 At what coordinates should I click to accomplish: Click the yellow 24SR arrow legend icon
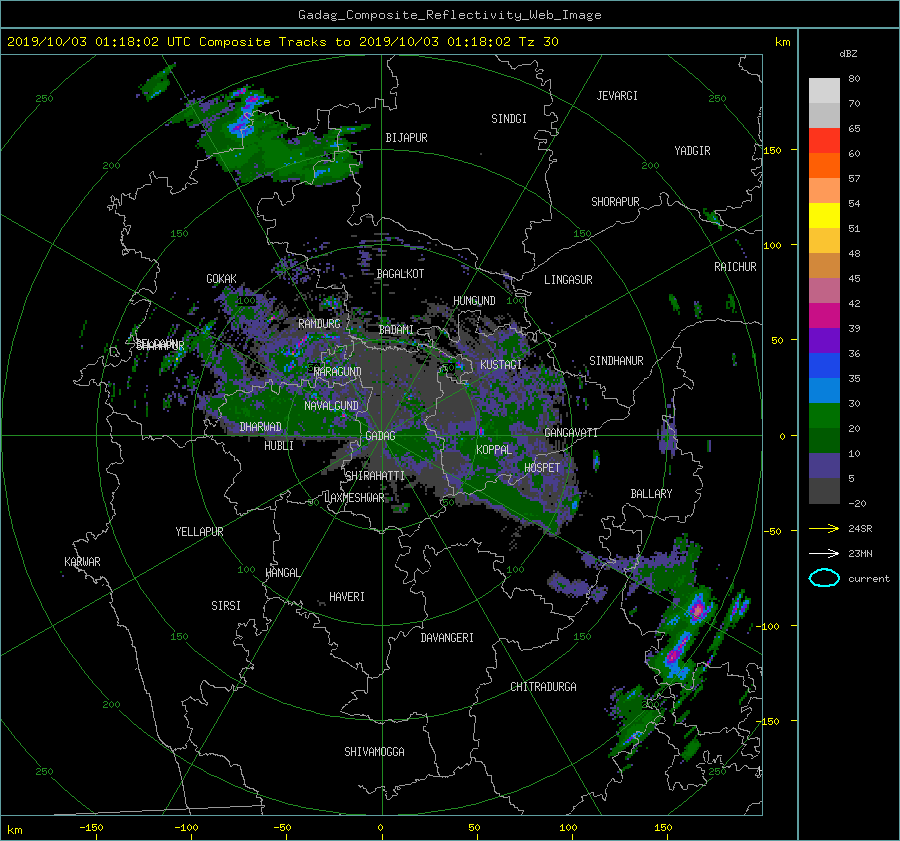(824, 528)
